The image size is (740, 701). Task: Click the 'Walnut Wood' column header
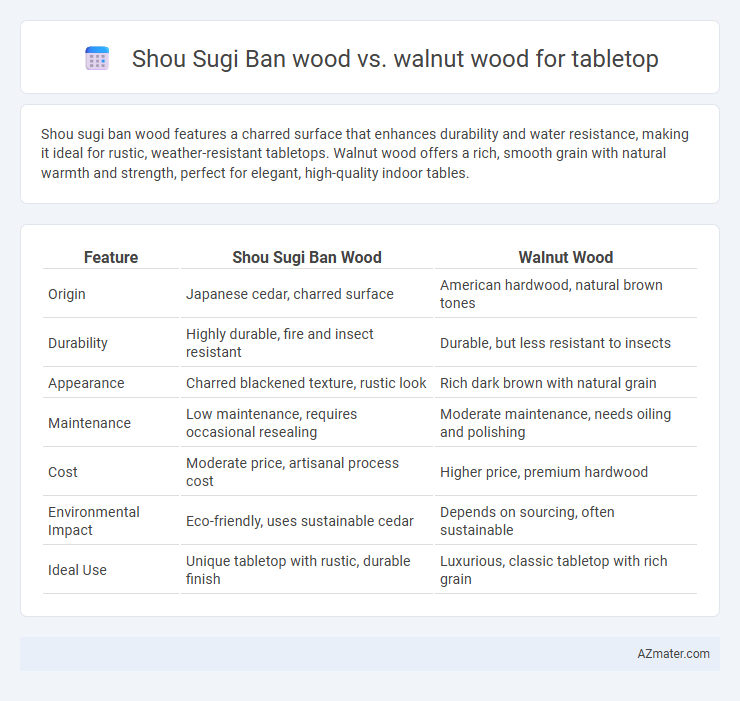click(x=566, y=257)
